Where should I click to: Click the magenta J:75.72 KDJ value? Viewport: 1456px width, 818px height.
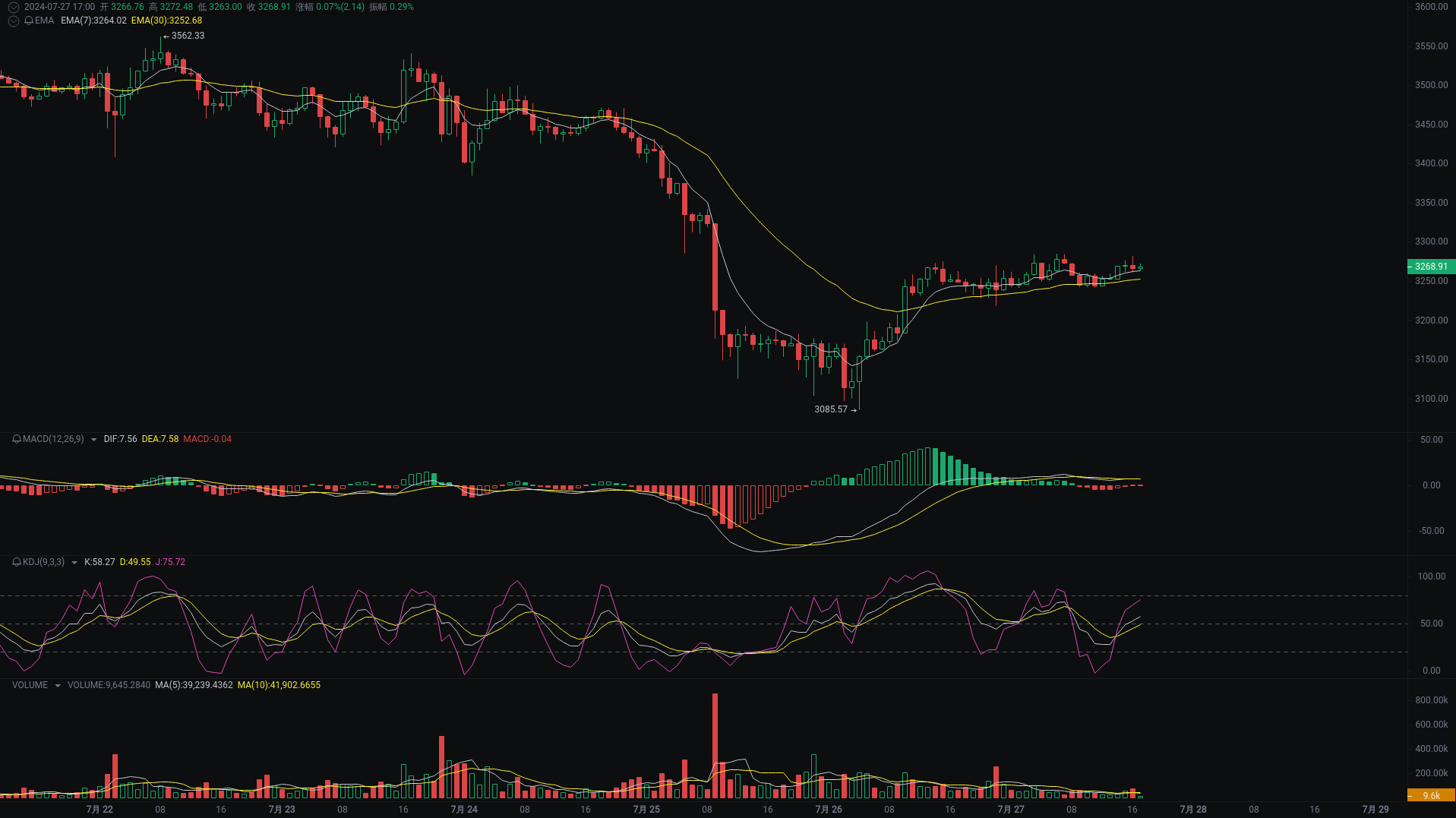click(170, 562)
